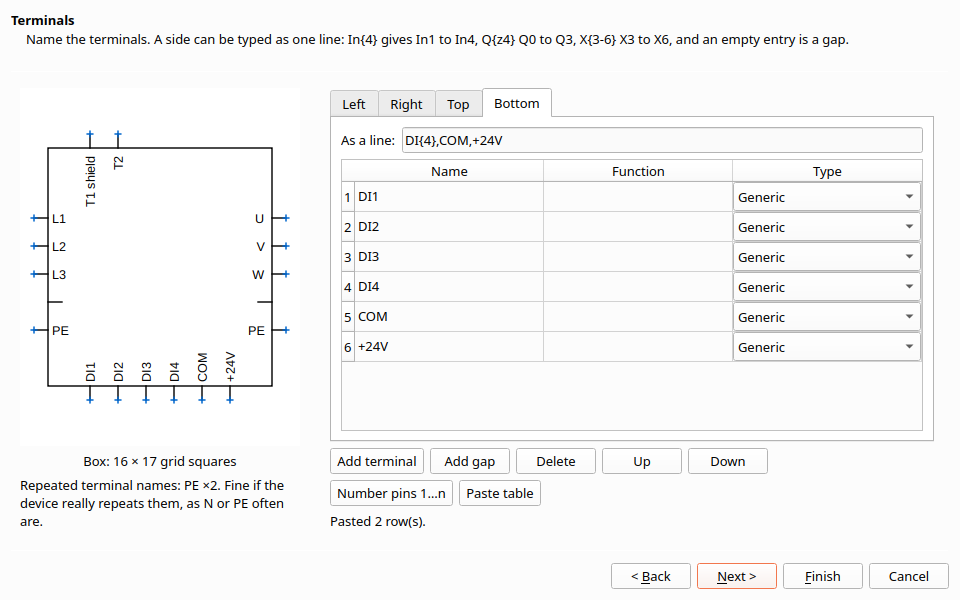The width and height of the screenshot is (960, 600).
Task: Click Number pins 1...n button
Action: coord(391,493)
